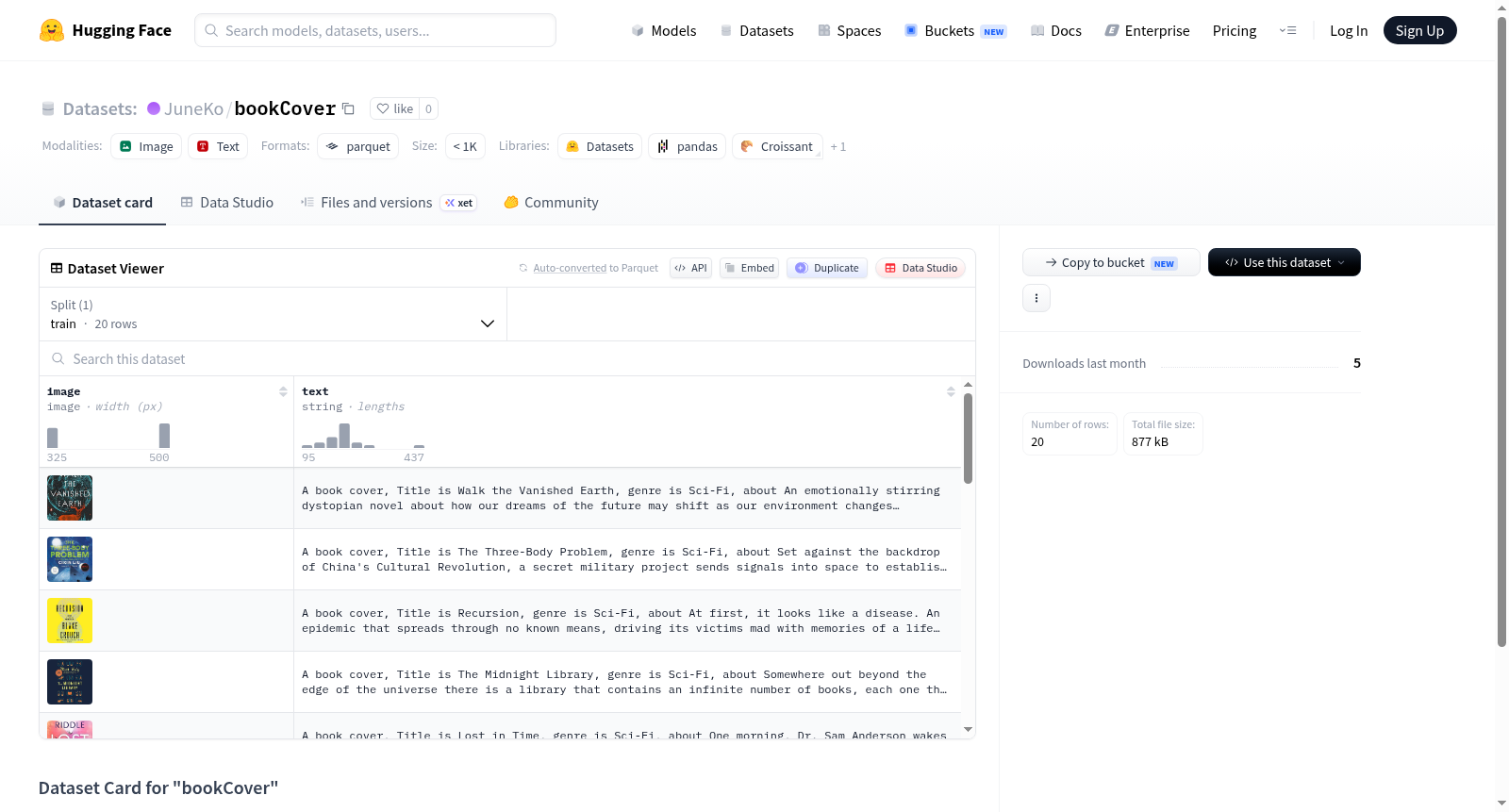Open the JuneKo user profile link

click(193, 109)
